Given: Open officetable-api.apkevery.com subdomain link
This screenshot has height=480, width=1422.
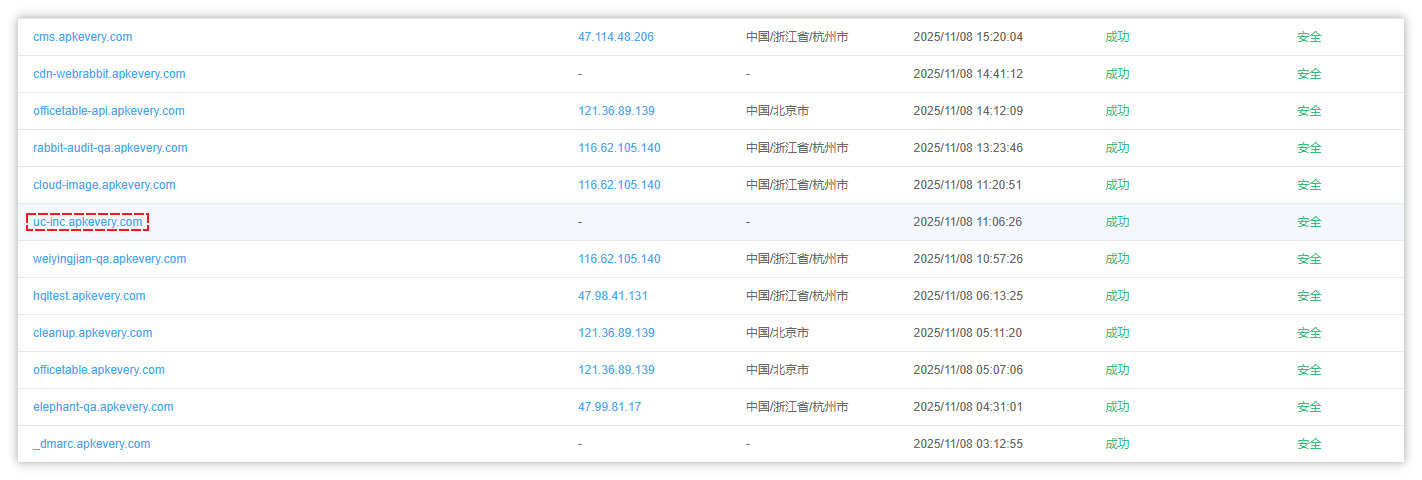Looking at the screenshot, I should point(109,111).
